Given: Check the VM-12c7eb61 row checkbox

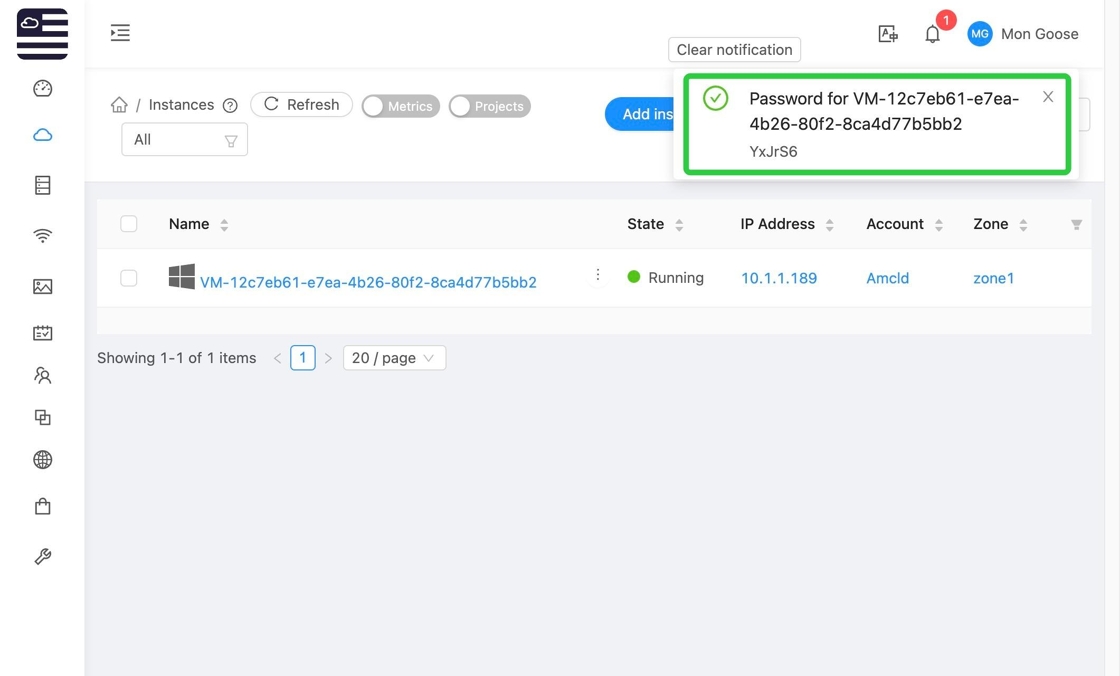Looking at the screenshot, I should pyautogui.click(x=129, y=278).
